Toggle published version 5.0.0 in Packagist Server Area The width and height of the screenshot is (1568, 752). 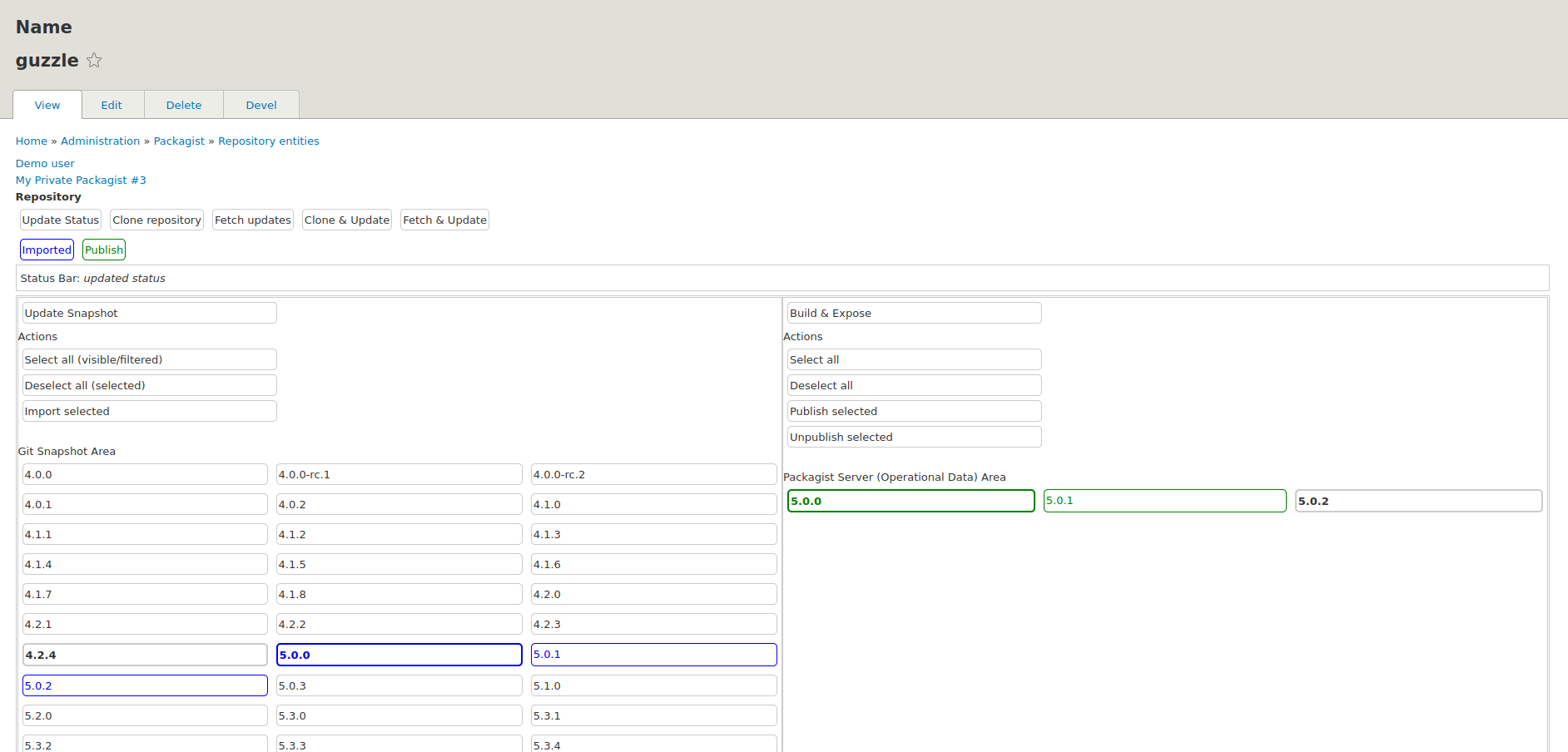911,501
